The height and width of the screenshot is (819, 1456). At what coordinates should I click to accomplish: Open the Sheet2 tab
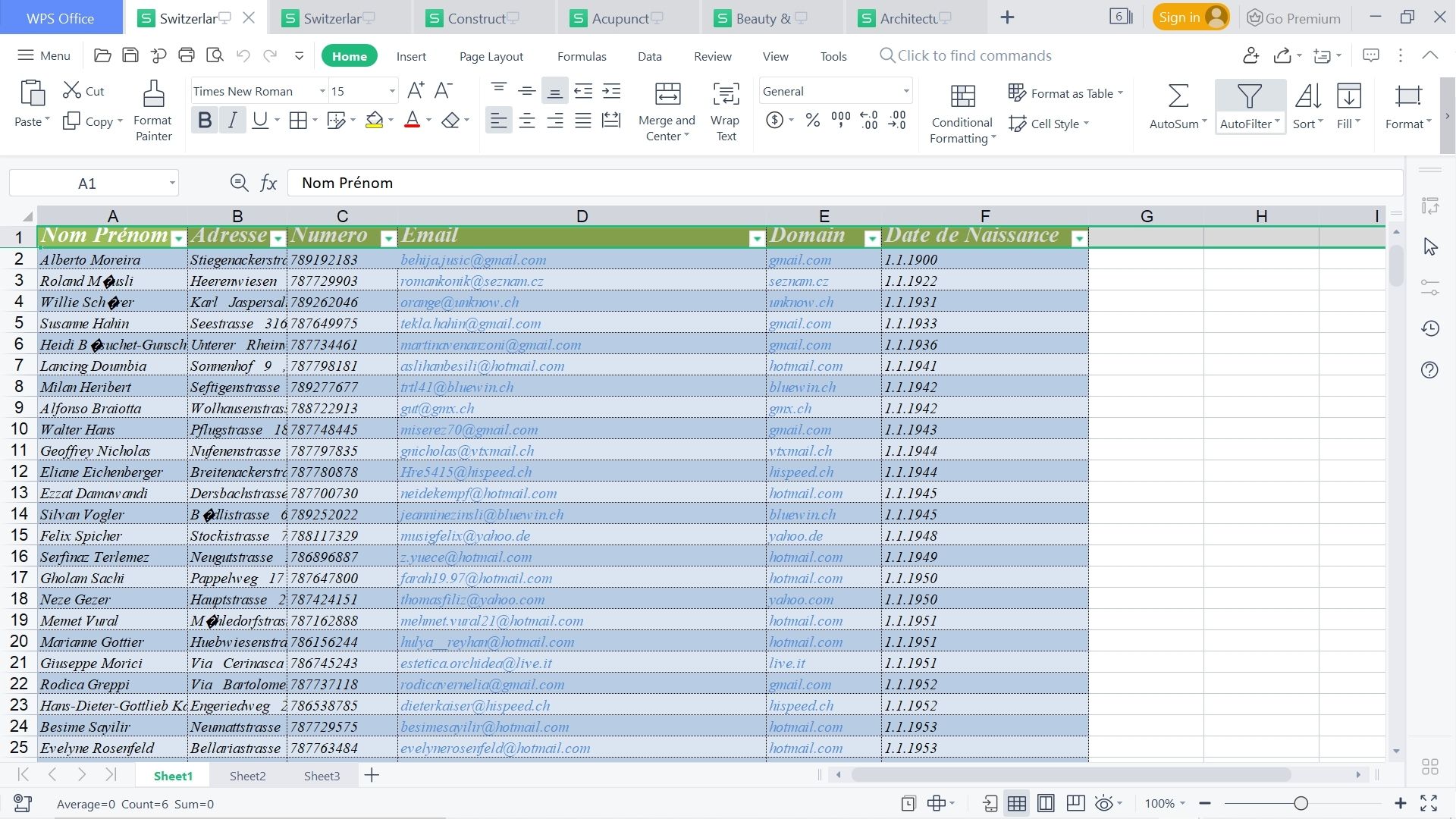click(247, 775)
